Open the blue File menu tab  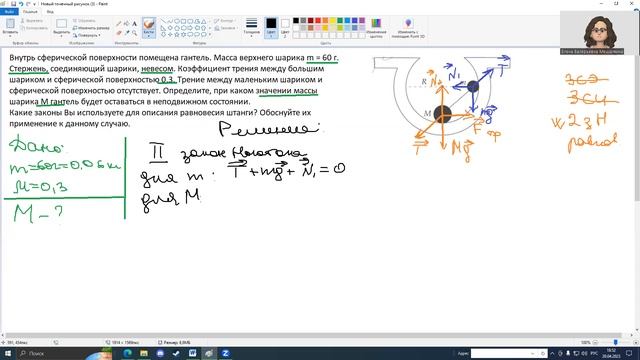(9, 11)
